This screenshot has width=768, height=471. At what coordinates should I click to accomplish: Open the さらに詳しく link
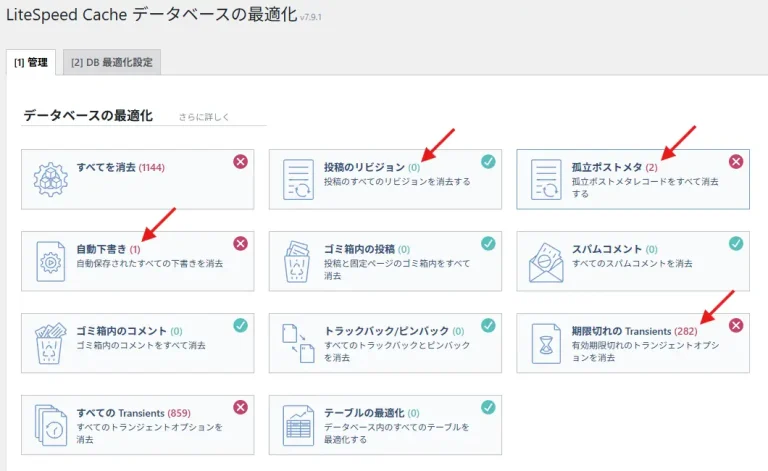pos(204,117)
